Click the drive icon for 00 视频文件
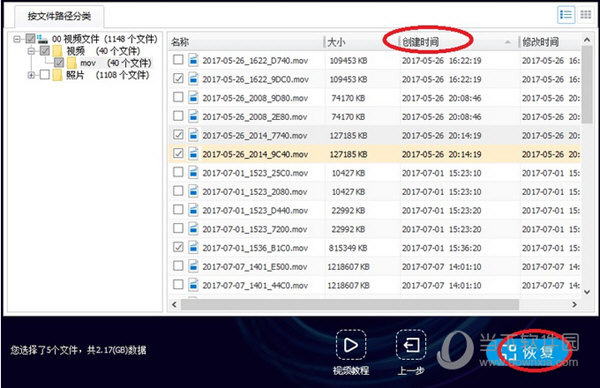The height and width of the screenshot is (388, 600). 42,39
